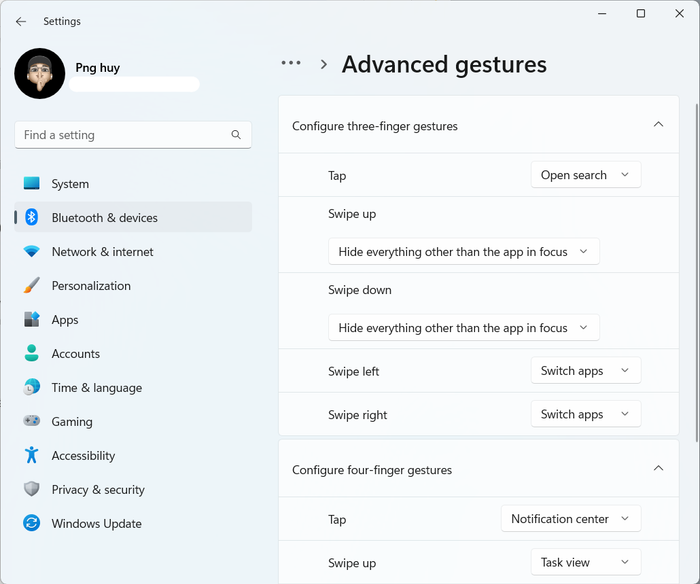The height and width of the screenshot is (584, 700).
Task: Open four-finger Tap Notification center dropdown
Action: [571, 518]
